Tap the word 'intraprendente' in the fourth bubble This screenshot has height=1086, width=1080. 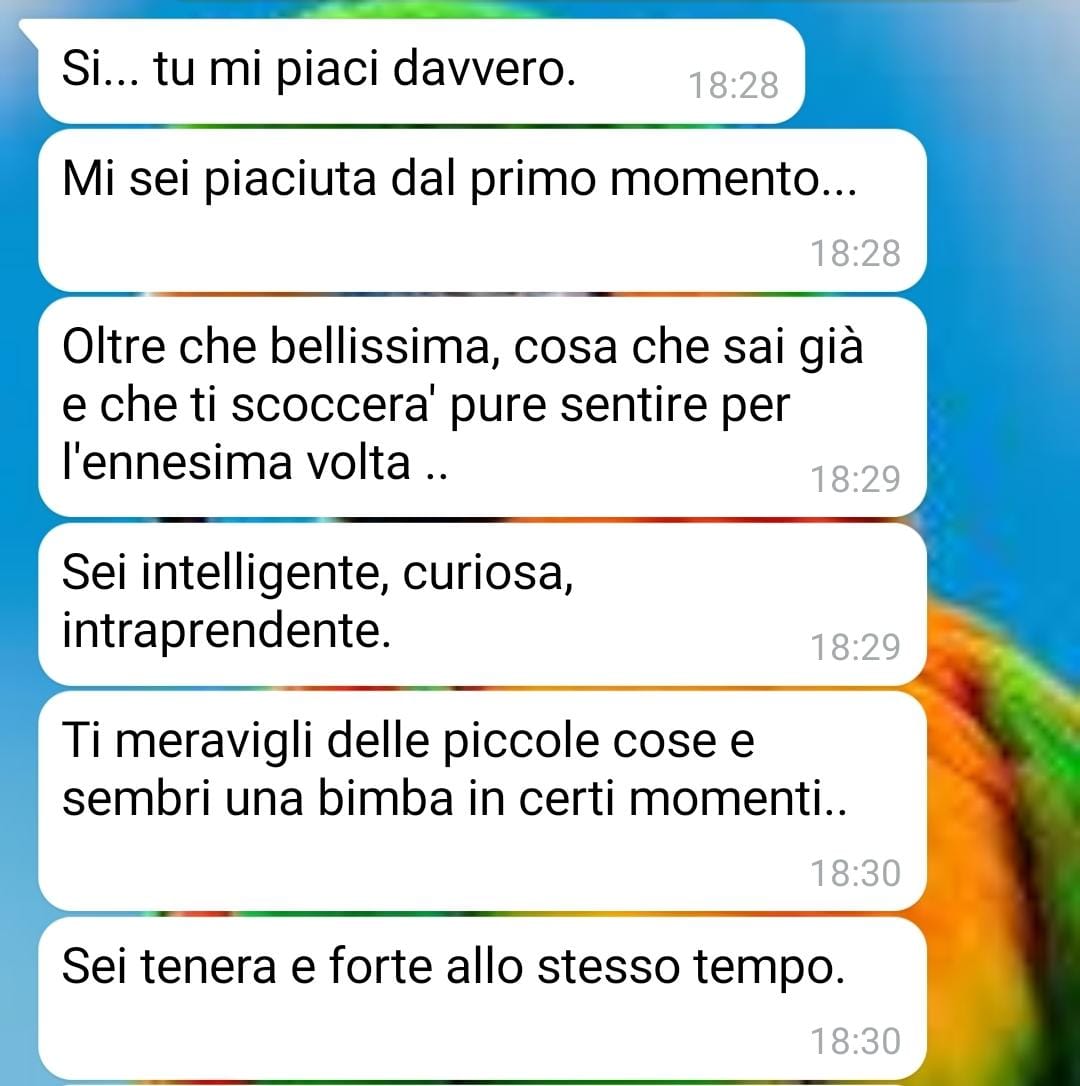pyautogui.click(x=222, y=632)
